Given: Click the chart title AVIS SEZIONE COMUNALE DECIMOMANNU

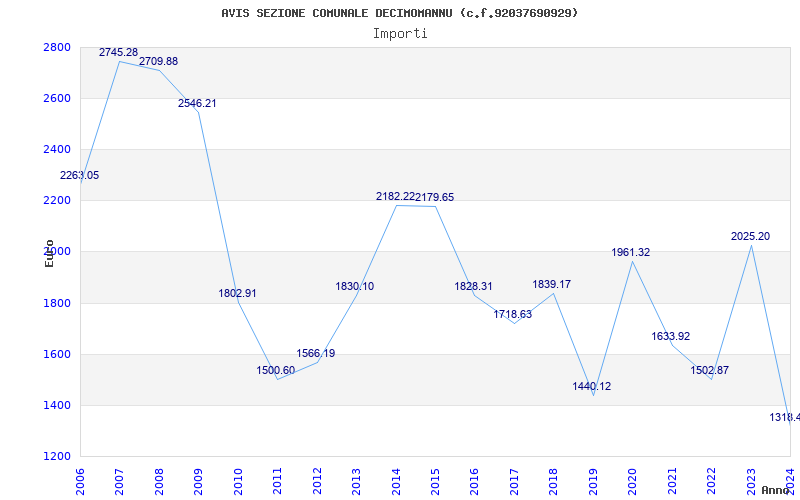Looking at the screenshot, I should pyautogui.click(x=400, y=13).
